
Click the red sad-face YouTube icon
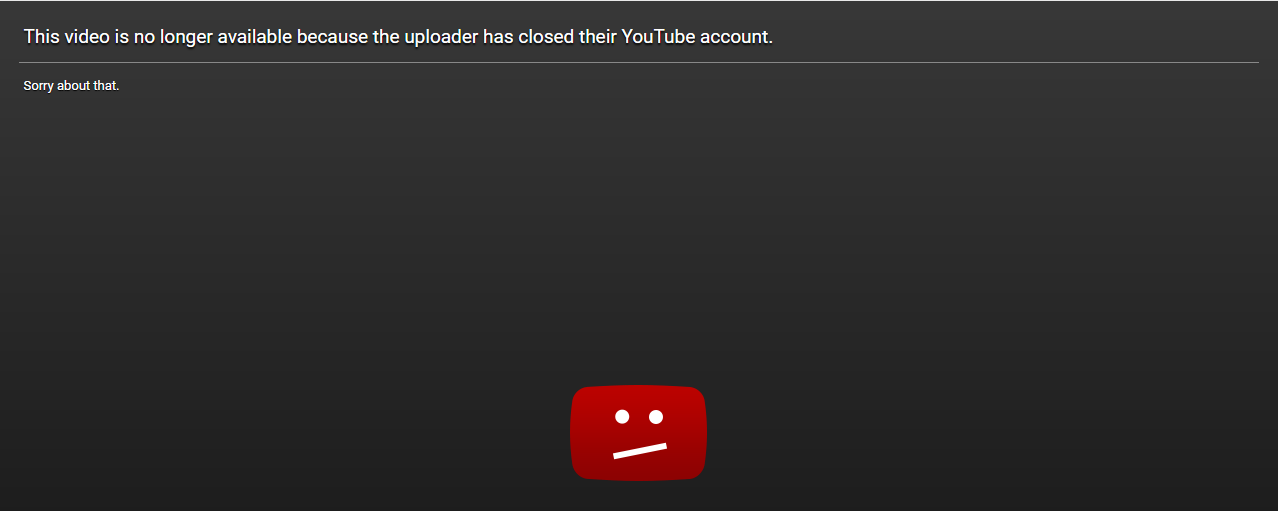tap(639, 433)
